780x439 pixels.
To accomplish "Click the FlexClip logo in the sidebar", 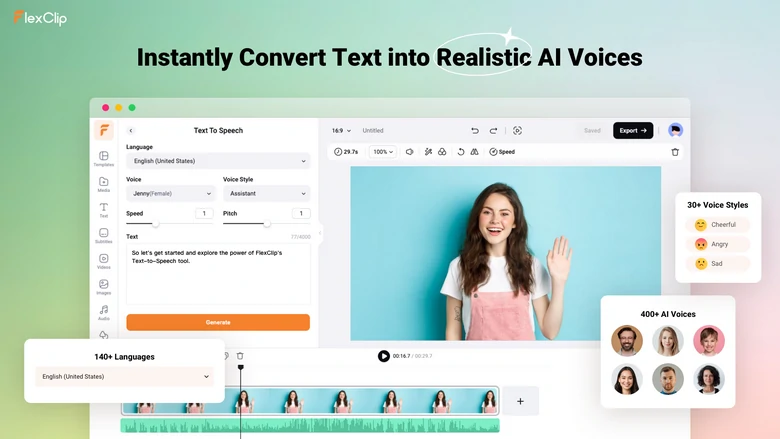I will (104, 130).
